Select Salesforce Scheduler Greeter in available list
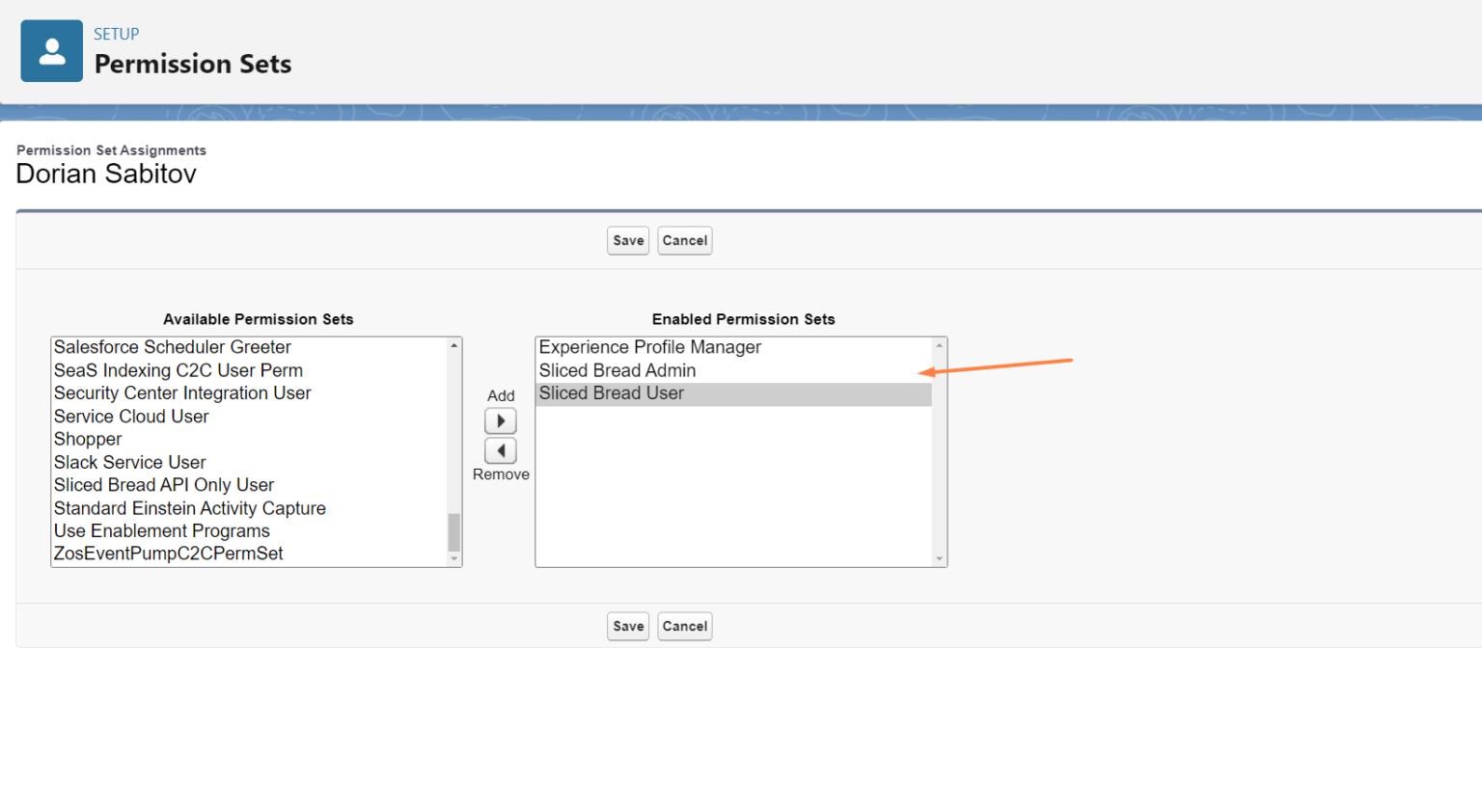This screenshot has height=812, width=1482. (x=173, y=347)
